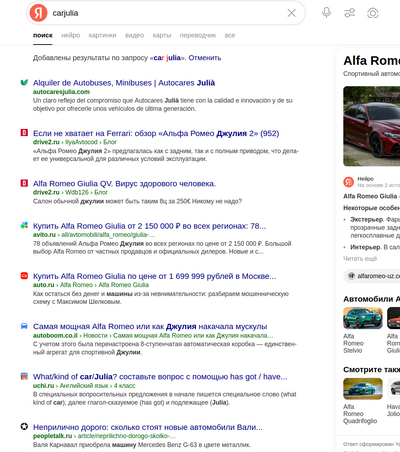Click the avito.ru favicon icon

pyautogui.click(x=24, y=226)
